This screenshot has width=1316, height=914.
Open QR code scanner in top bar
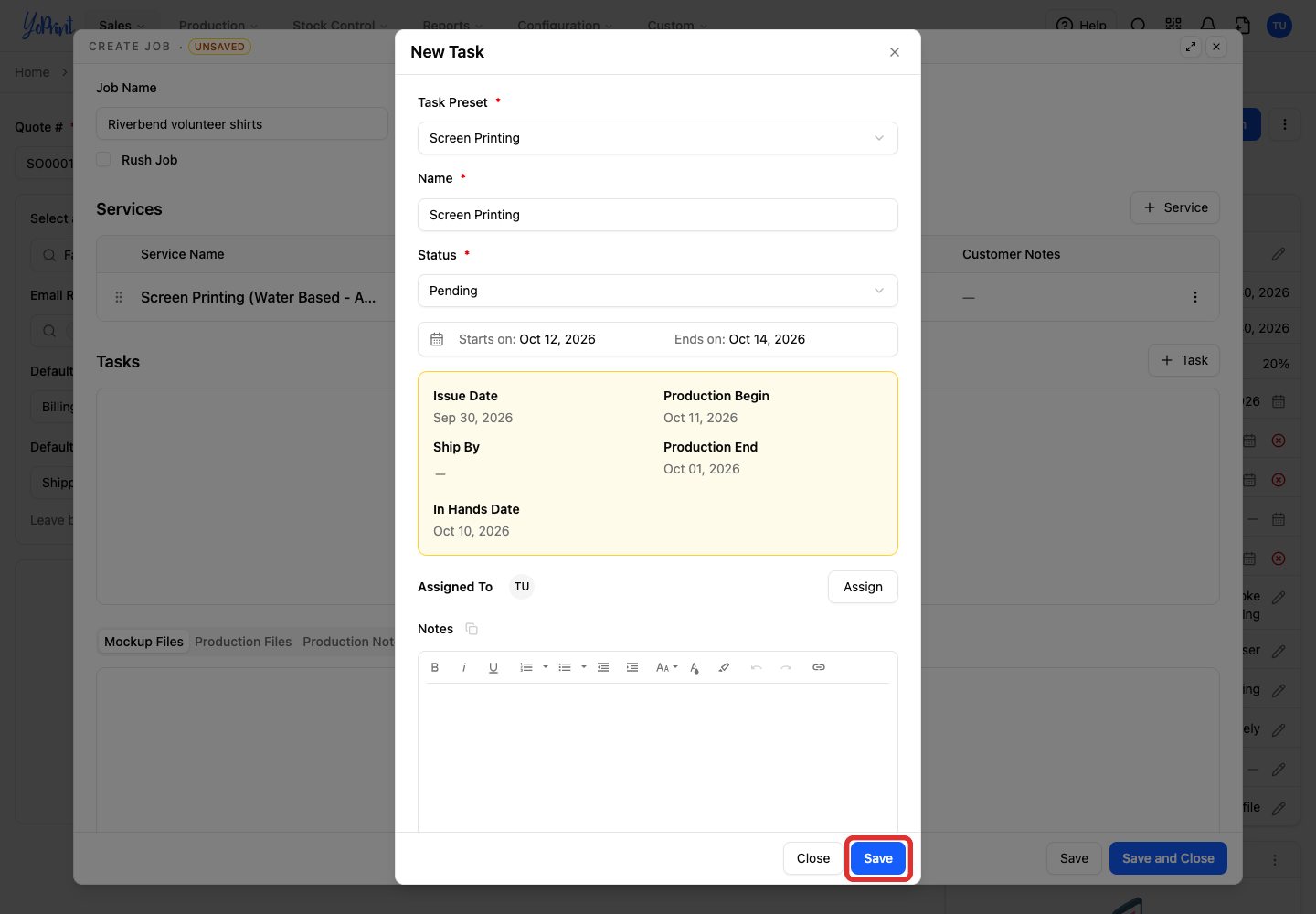(x=1173, y=26)
